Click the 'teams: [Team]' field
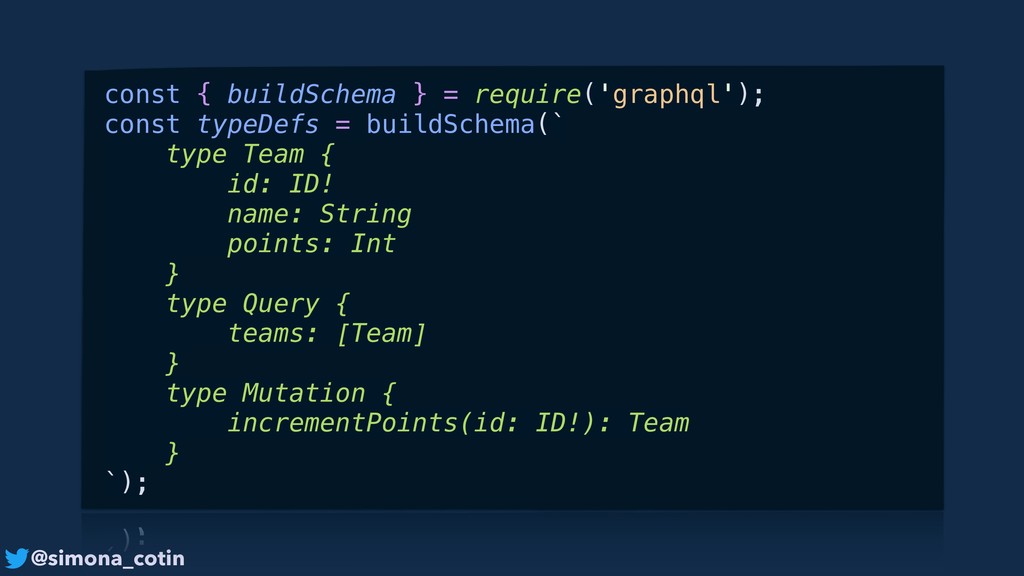The image size is (1024, 576). click(x=327, y=334)
